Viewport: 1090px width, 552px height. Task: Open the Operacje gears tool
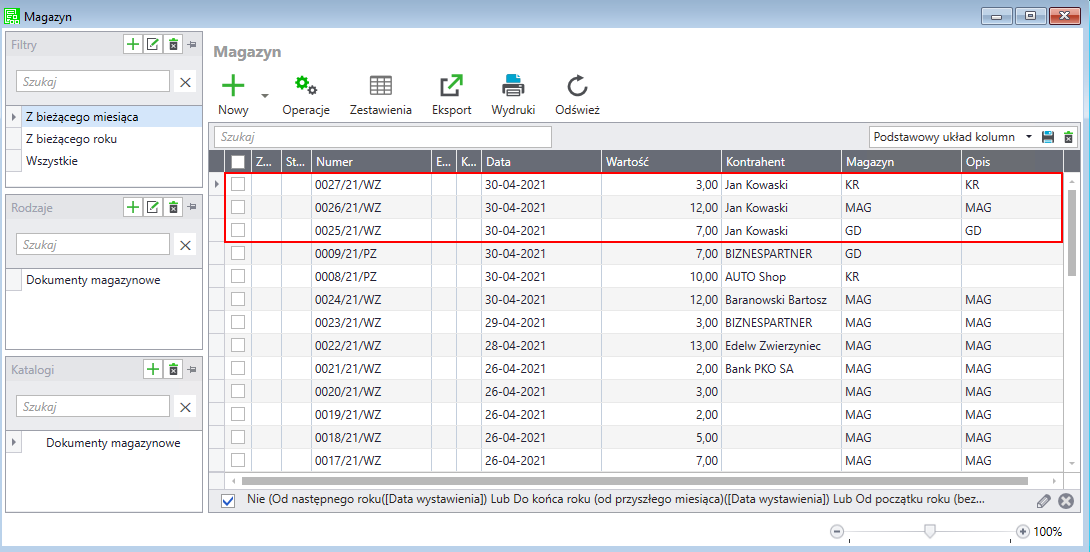pos(306,87)
